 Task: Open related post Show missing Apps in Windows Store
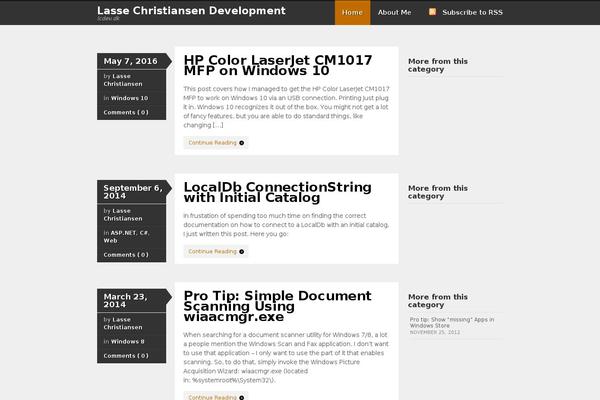452,322
